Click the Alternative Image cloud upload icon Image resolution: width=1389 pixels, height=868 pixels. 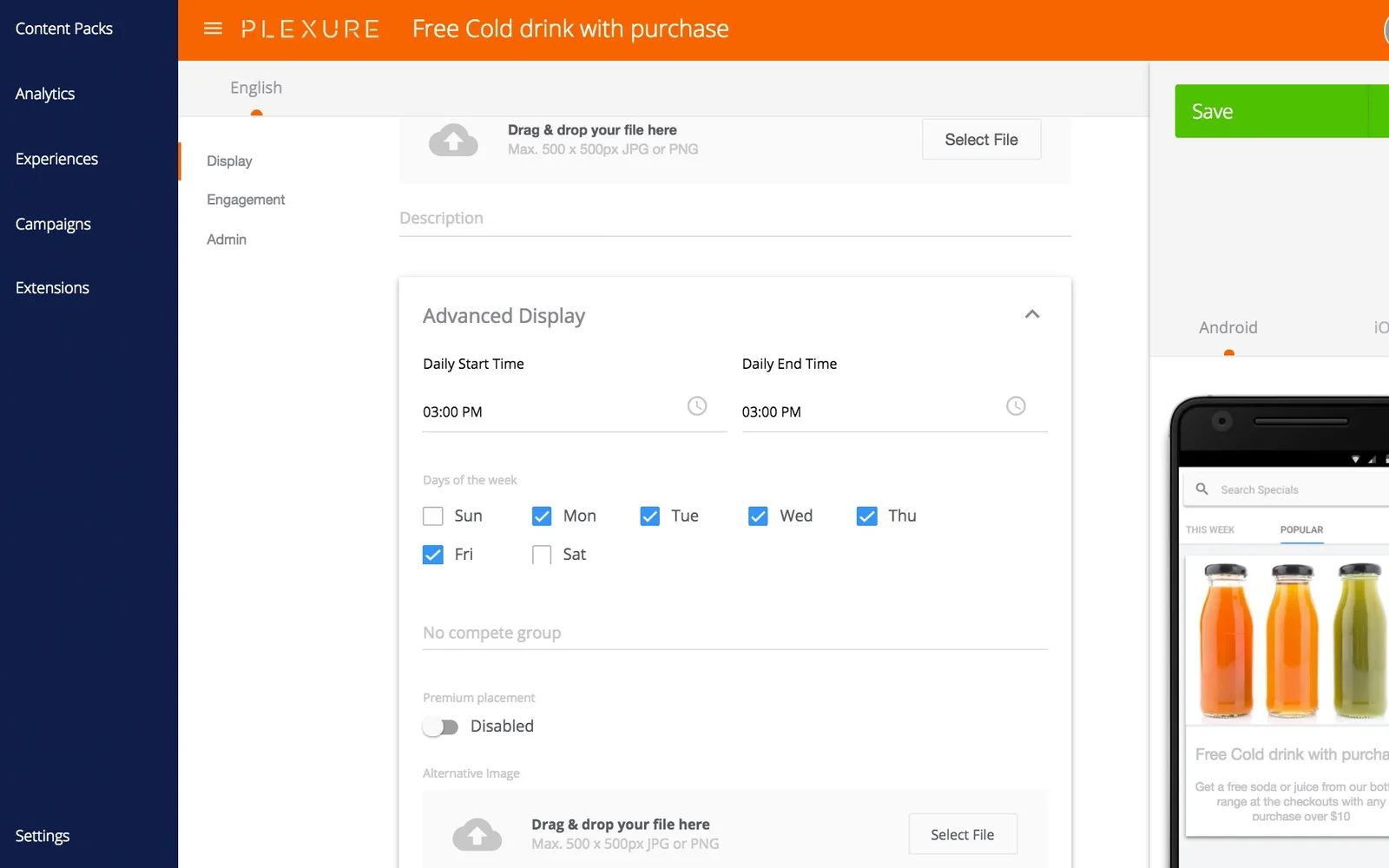(477, 834)
